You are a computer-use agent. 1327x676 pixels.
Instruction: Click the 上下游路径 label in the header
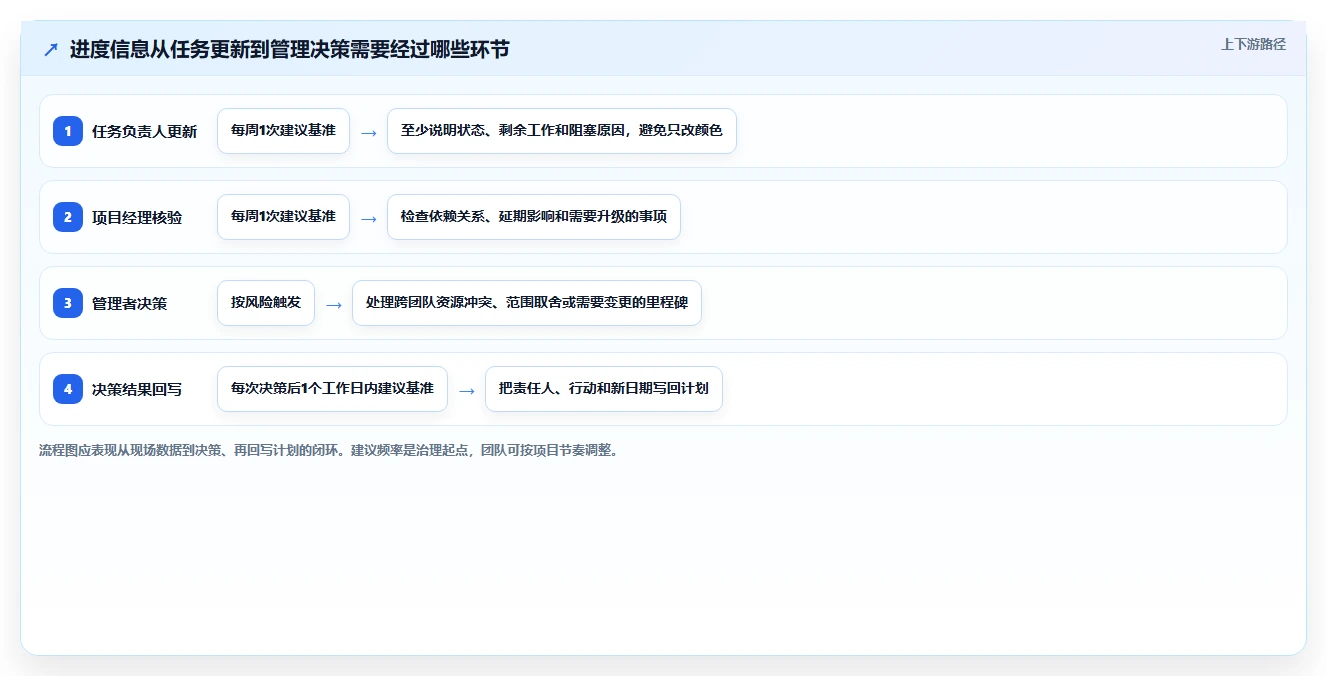pyautogui.click(x=1253, y=45)
